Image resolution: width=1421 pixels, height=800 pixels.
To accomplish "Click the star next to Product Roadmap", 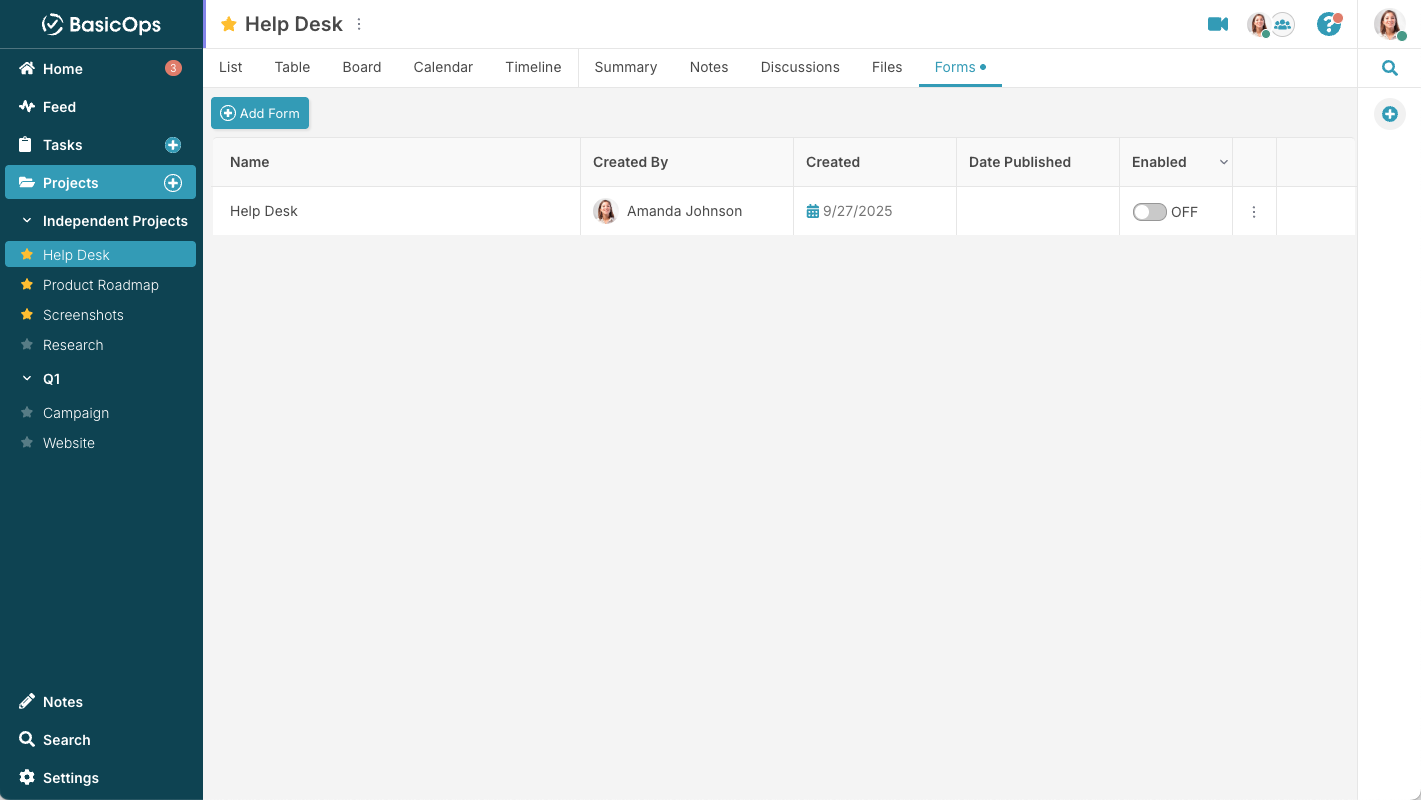I will click(25, 285).
